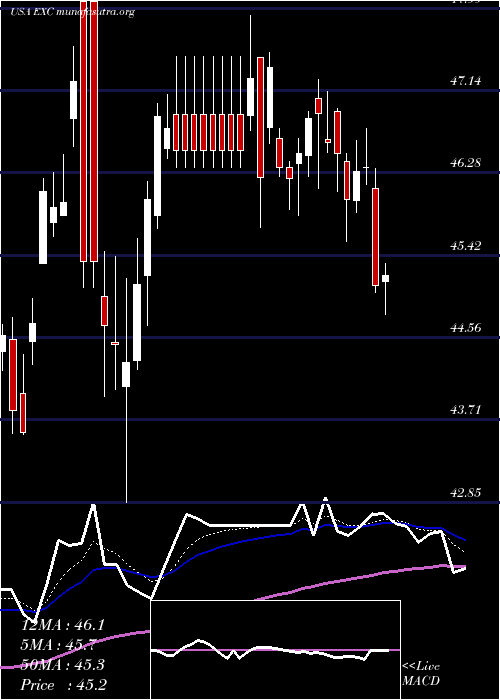The image size is (500, 700).
Task: Click the 44.56 price label
Action: (466, 328)
